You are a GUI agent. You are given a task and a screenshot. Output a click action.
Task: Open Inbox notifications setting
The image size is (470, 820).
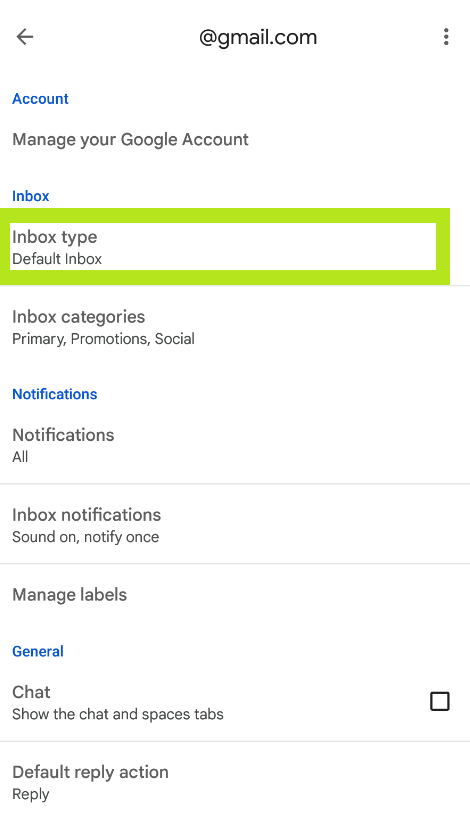[x=235, y=525]
